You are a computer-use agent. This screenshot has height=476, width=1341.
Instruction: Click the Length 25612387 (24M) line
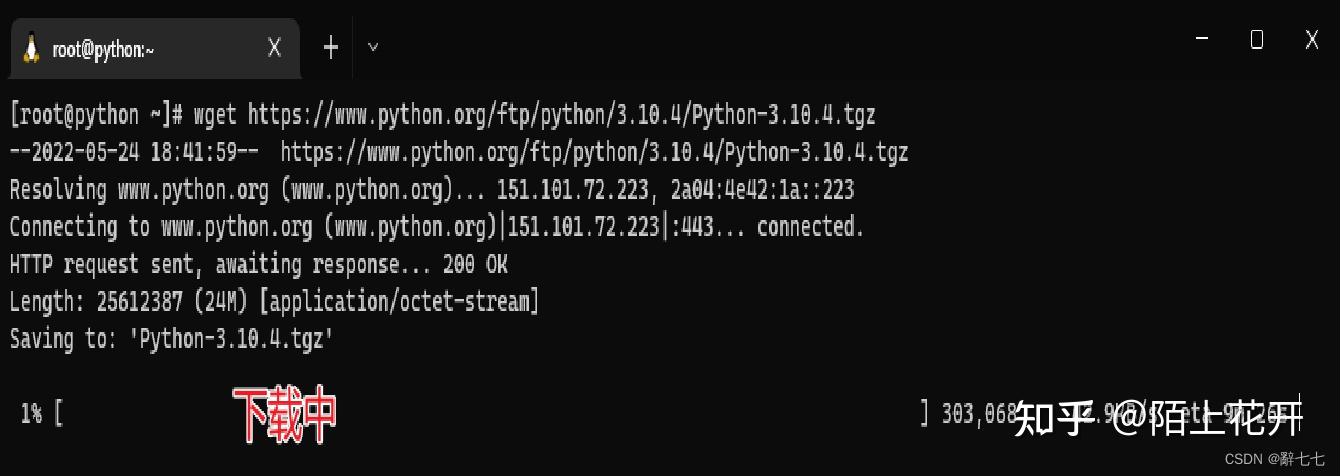274,301
